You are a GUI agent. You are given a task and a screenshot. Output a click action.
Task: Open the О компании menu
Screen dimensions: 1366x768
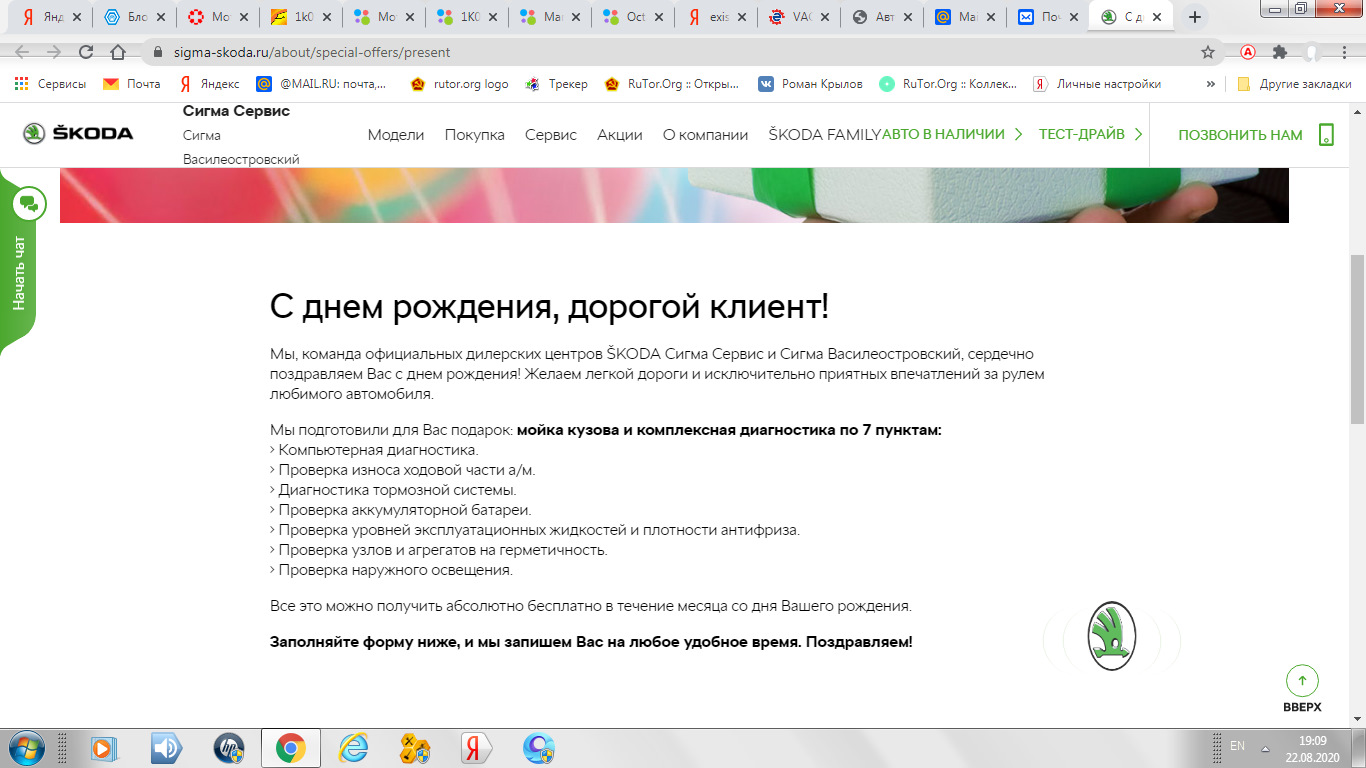[x=705, y=135]
